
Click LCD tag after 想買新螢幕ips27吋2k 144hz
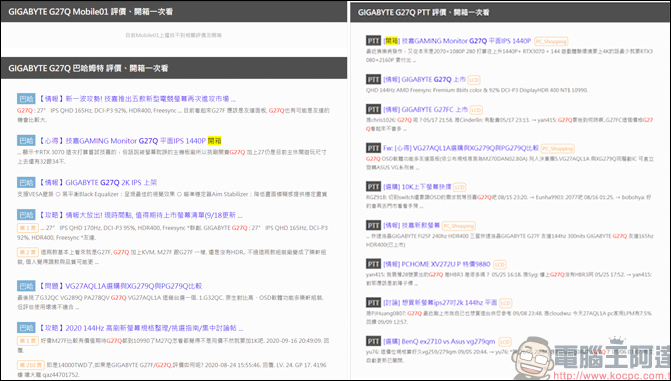point(505,303)
